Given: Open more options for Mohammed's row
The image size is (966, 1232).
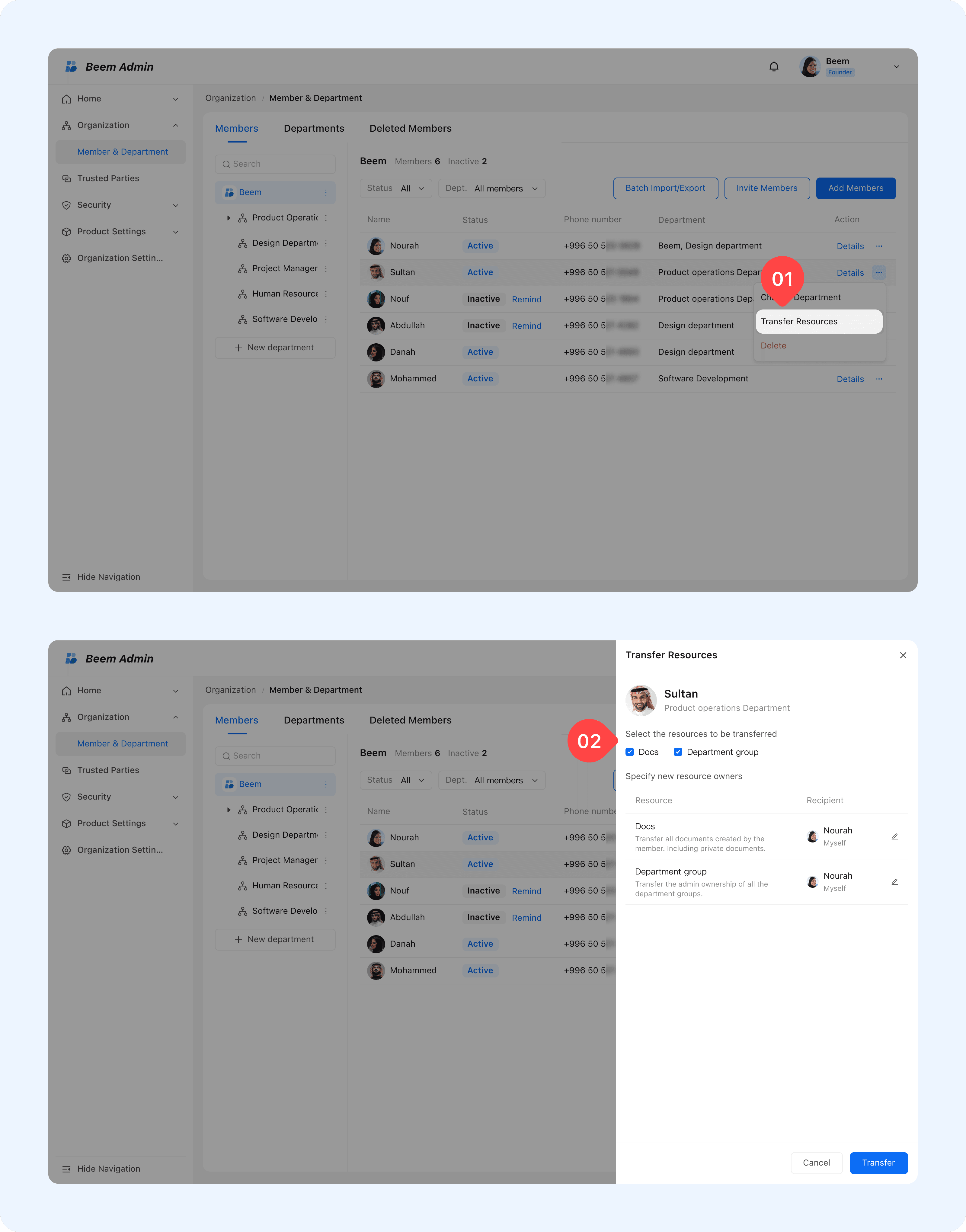Looking at the screenshot, I should click(878, 379).
